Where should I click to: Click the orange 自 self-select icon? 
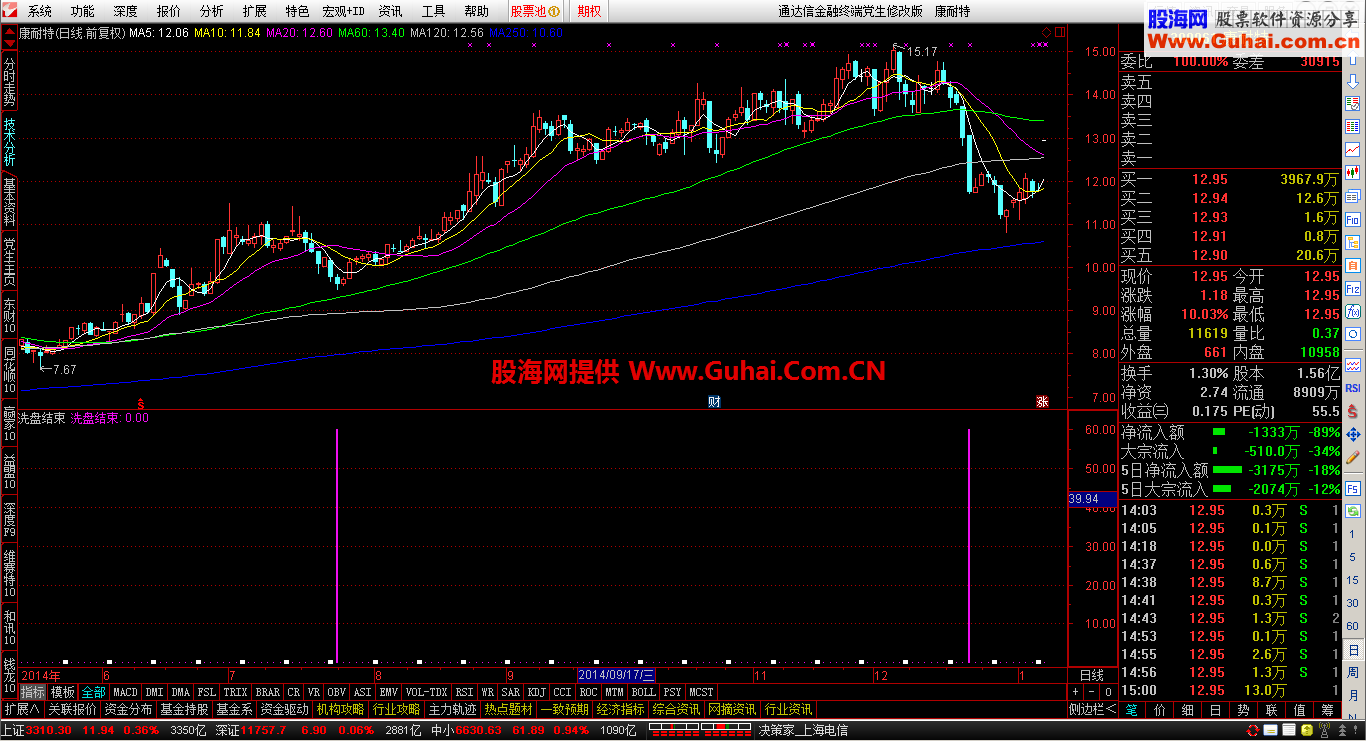click(x=1353, y=265)
